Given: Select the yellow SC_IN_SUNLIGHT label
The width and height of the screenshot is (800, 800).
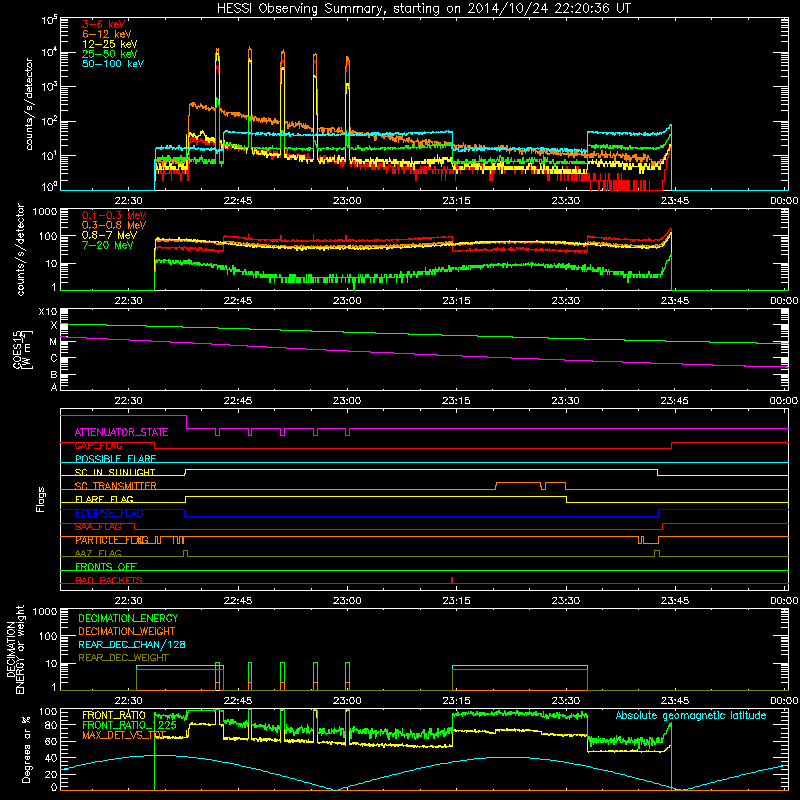Looking at the screenshot, I should click(115, 472).
